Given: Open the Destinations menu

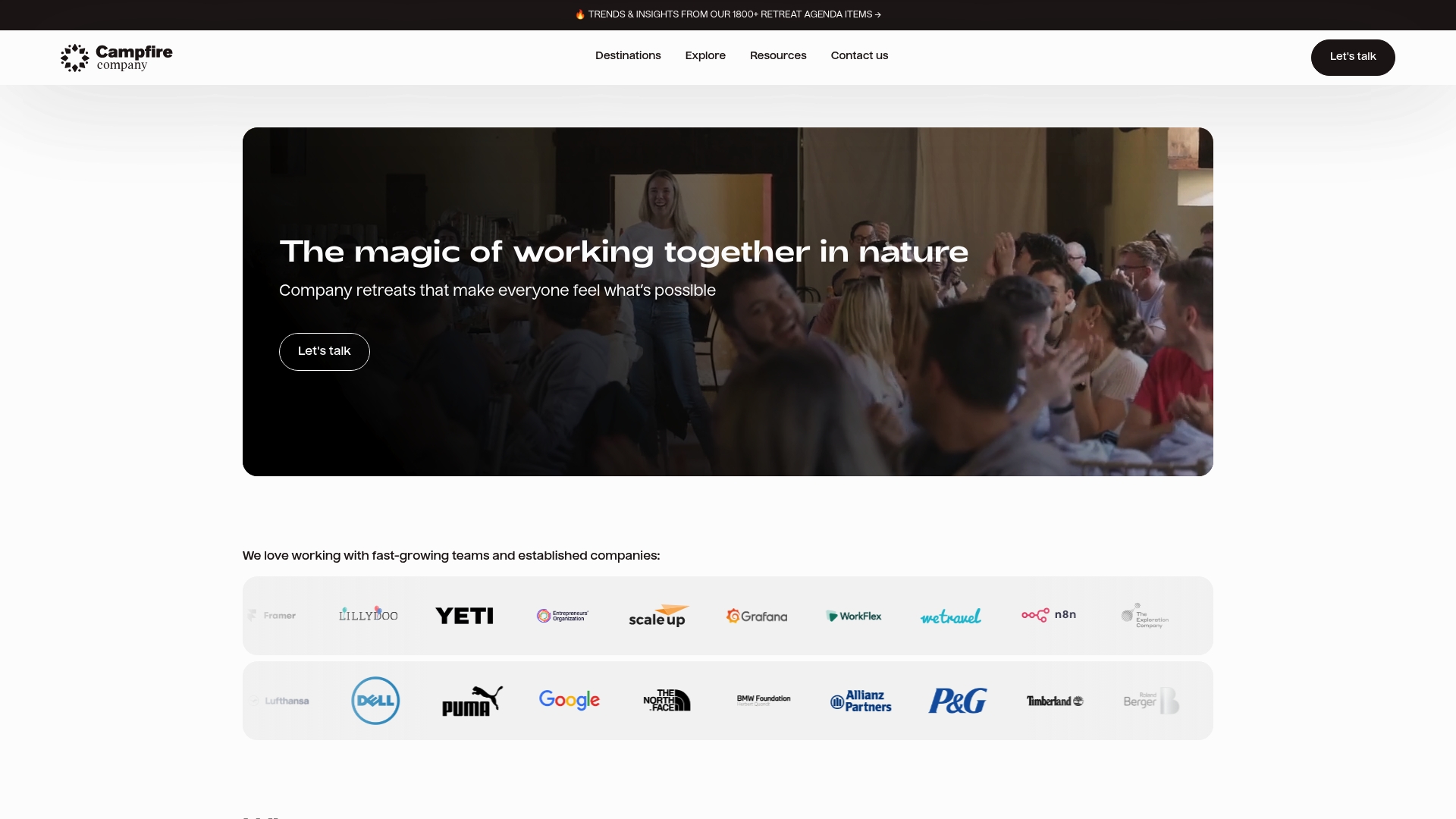Looking at the screenshot, I should click(628, 56).
